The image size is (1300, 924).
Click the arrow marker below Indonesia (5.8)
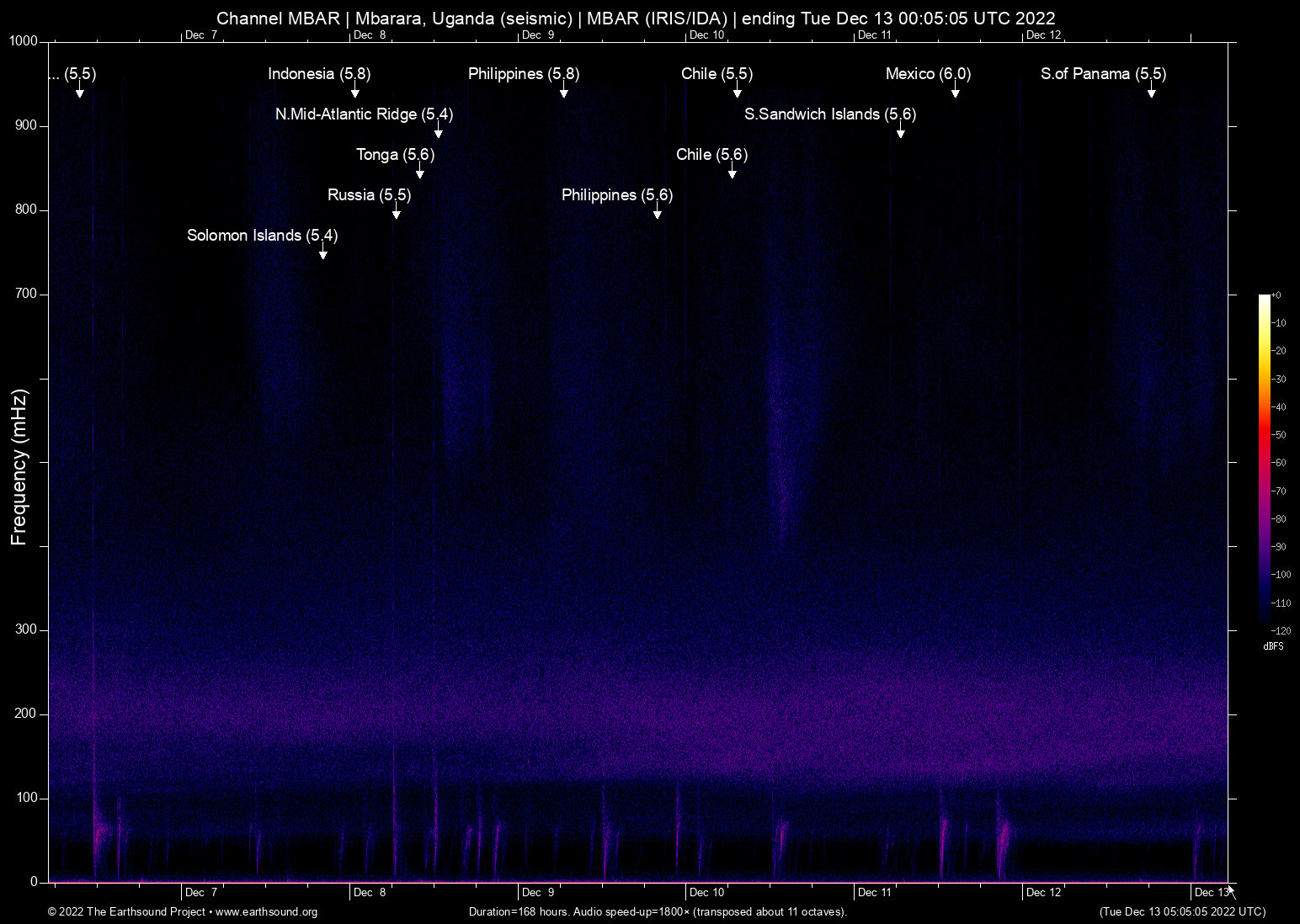[x=355, y=92]
